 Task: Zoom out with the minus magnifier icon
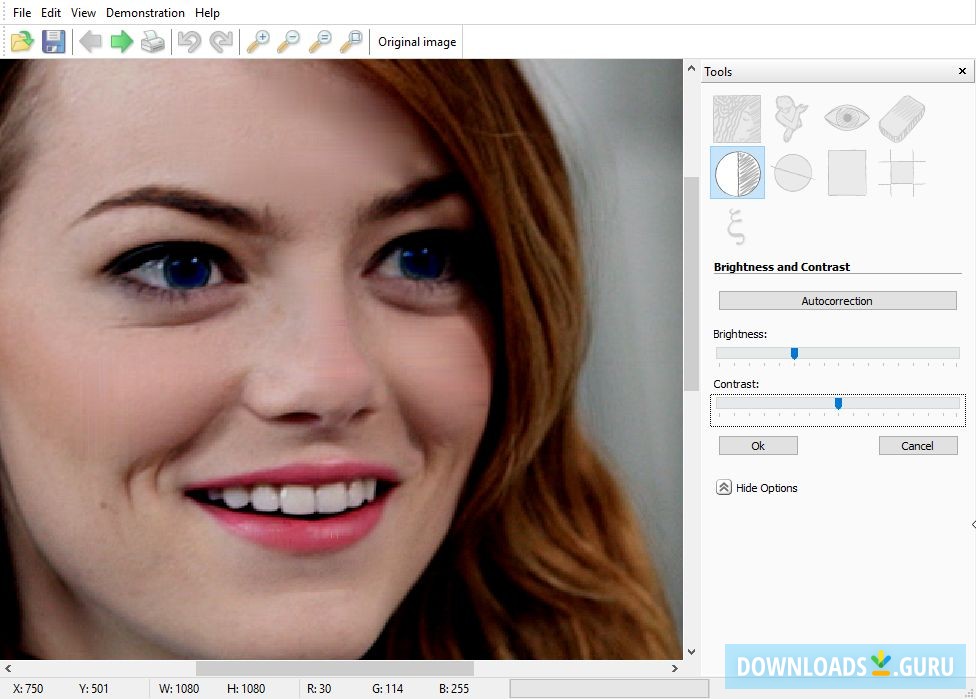[289, 42]
